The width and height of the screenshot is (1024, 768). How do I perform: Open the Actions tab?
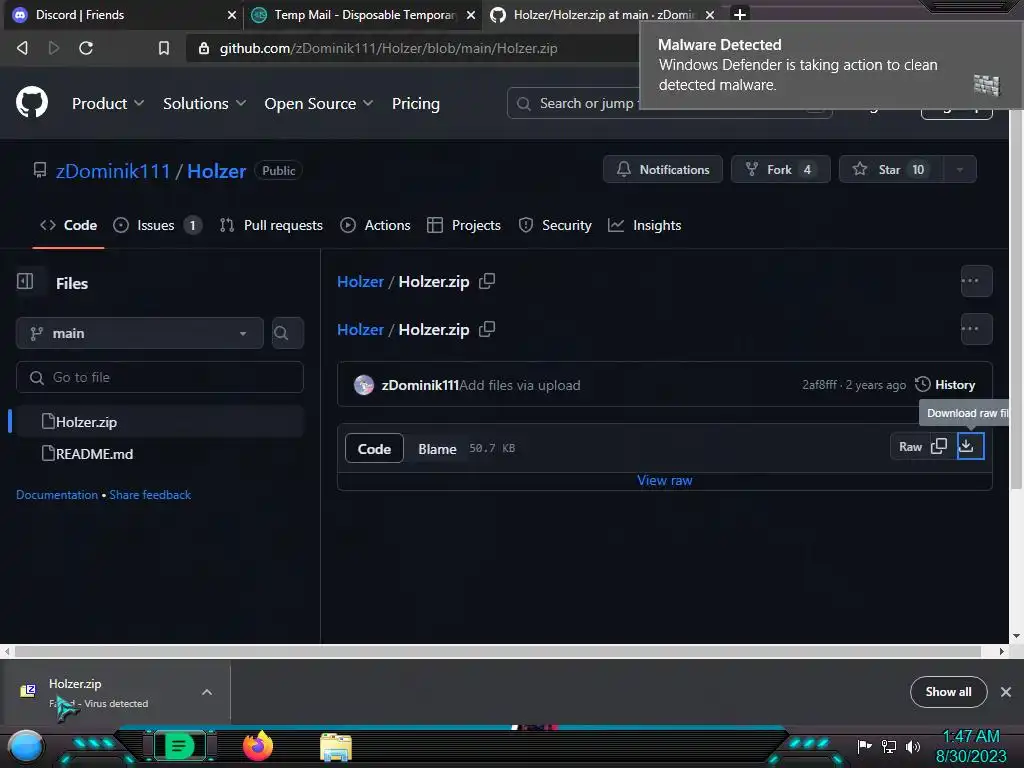[x=376, y=225]
